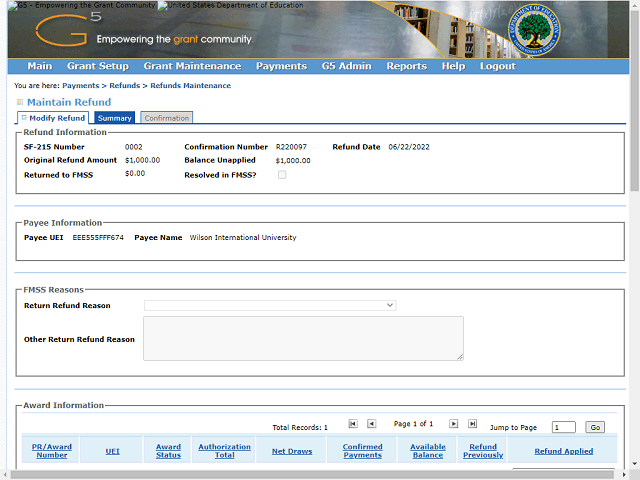This screenshot has width=640, height=480.
Task: Click the Logout link
Action: tap(497, 66)
